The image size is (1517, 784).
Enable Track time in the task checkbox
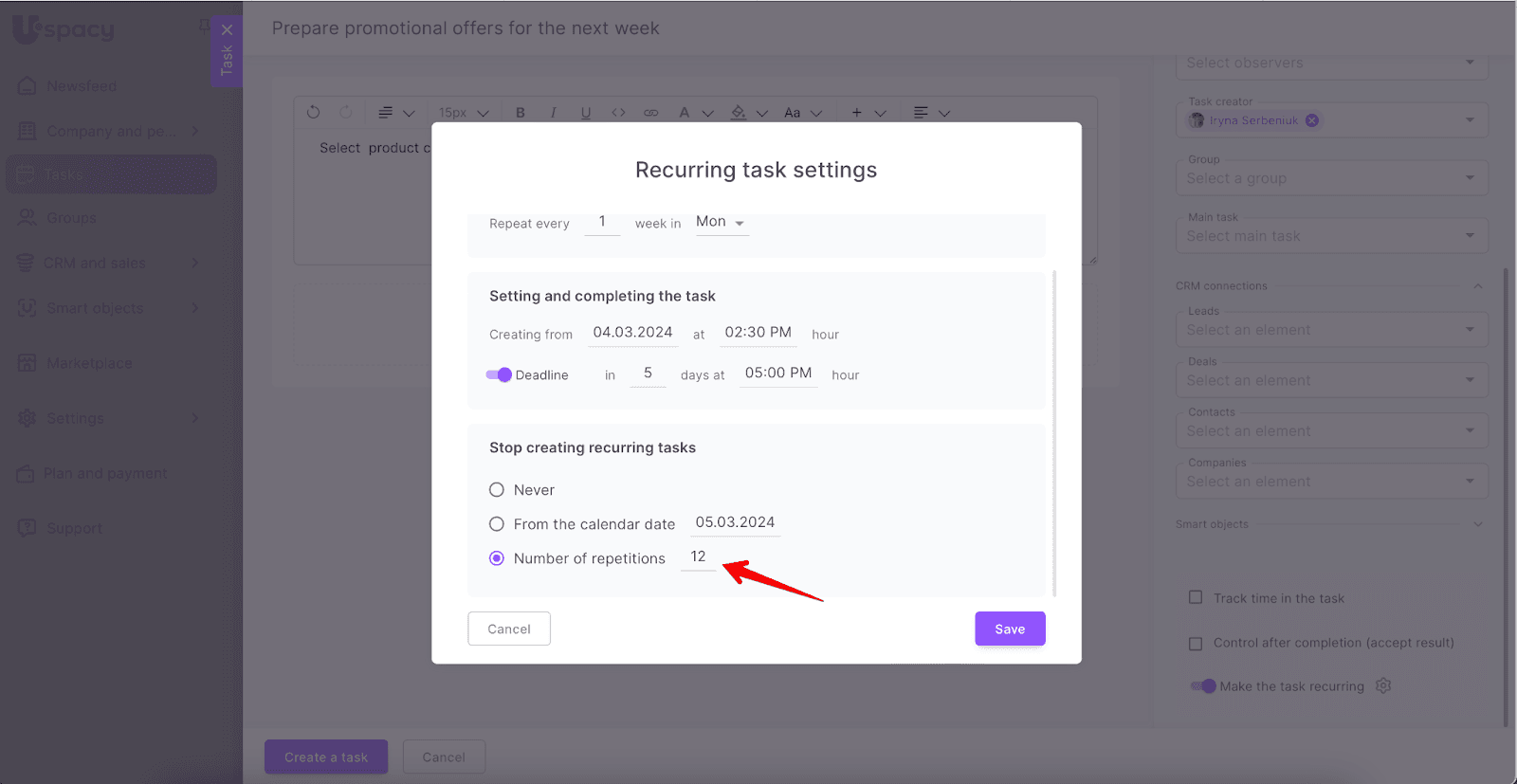pyautogui.click(x=1196, y=597)
